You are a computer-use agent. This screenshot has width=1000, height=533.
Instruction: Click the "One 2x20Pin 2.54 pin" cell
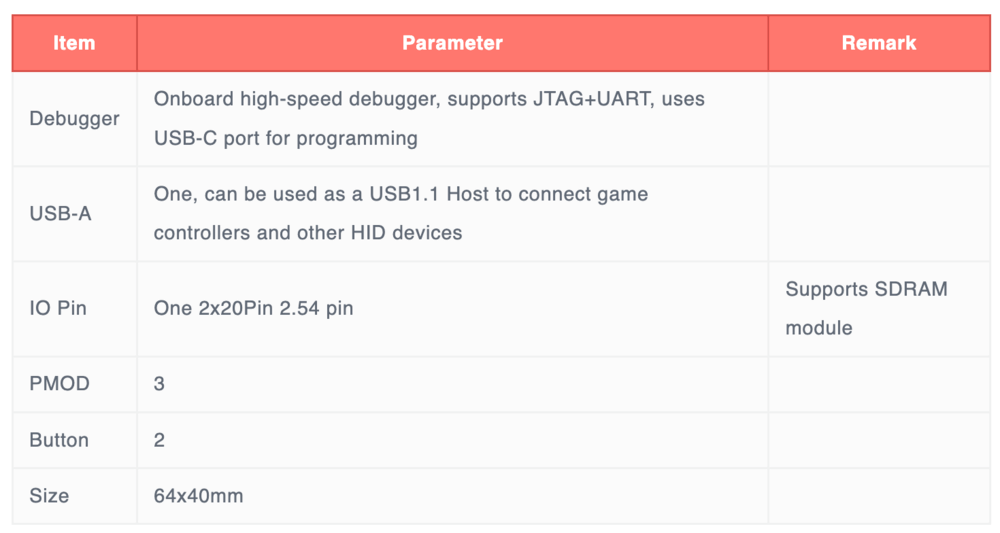[253, 308]
